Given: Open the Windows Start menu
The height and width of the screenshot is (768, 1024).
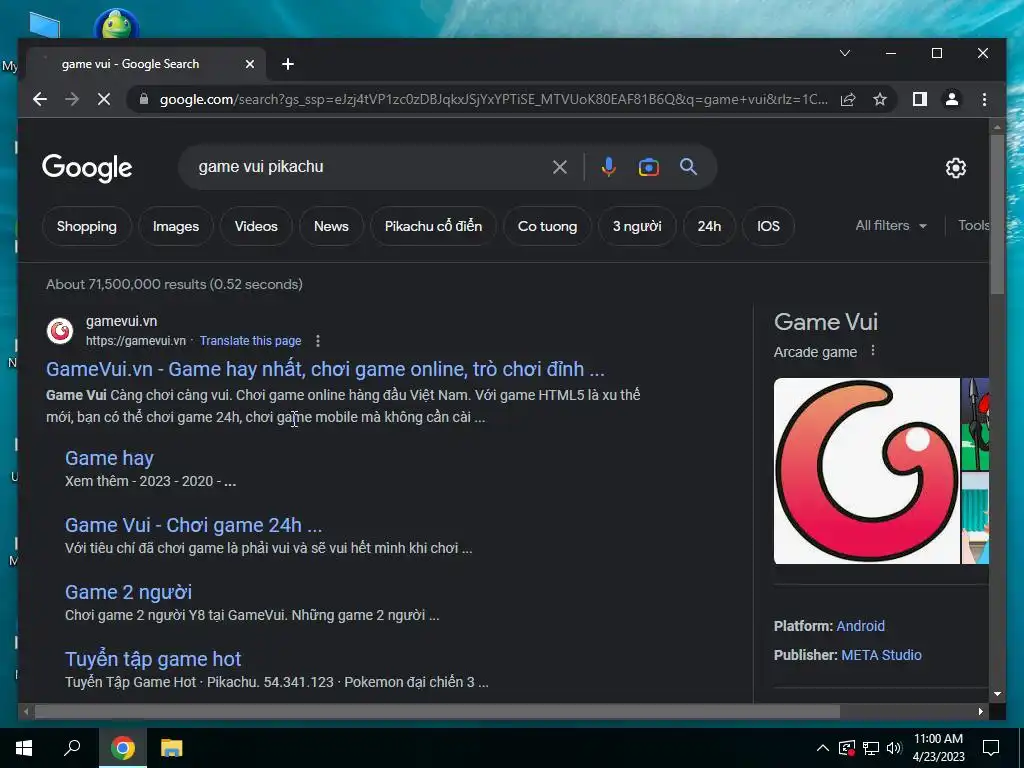Looking at the screenshot, I should pyautogui.click(x=24, y=748).
